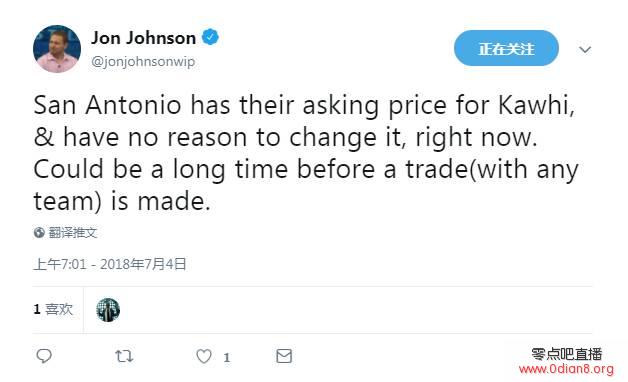
Task: Send tweet via the envelope message icon
Action: point(284,356)
